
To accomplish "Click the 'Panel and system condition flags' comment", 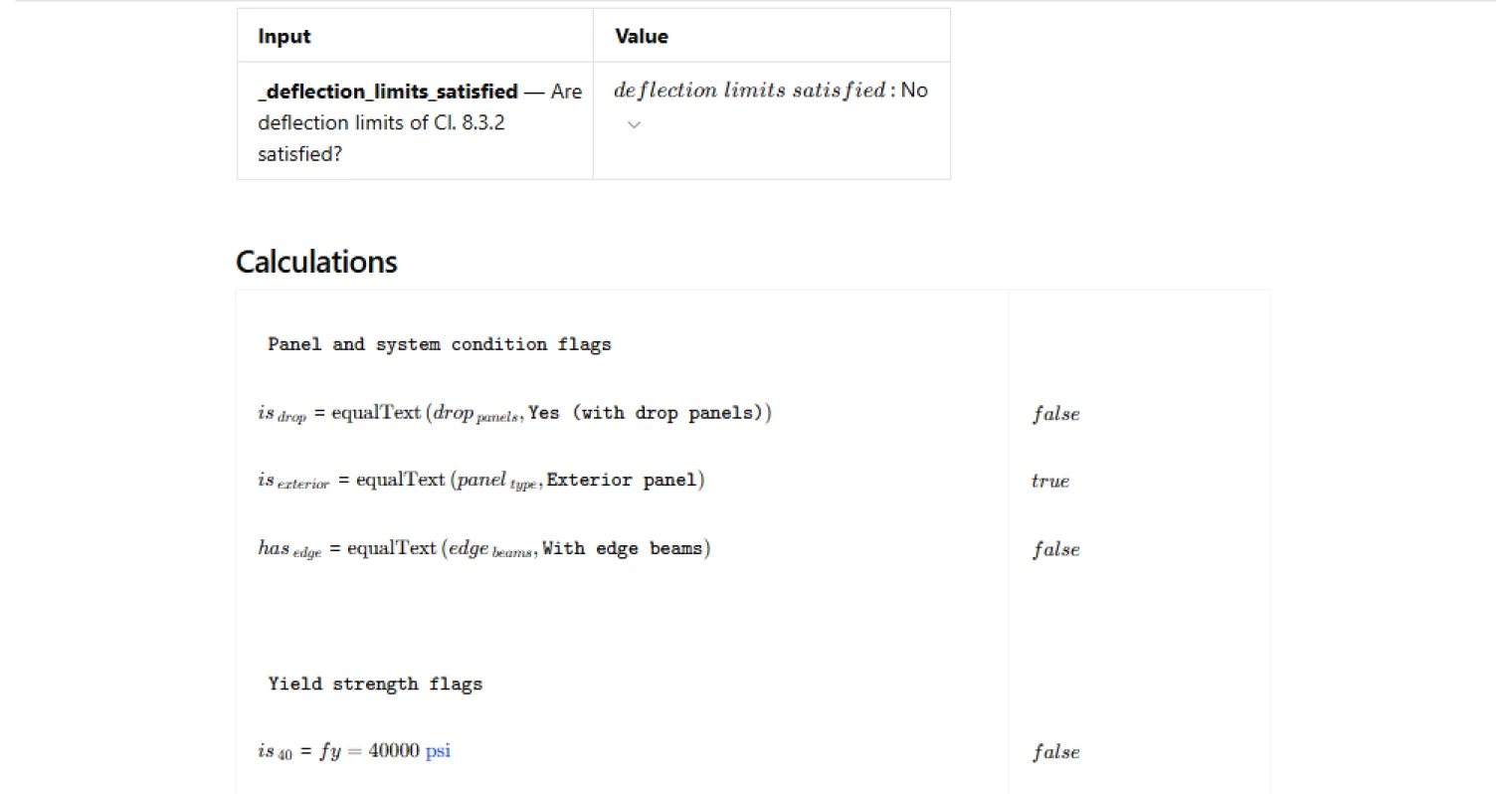I will 439,344.
